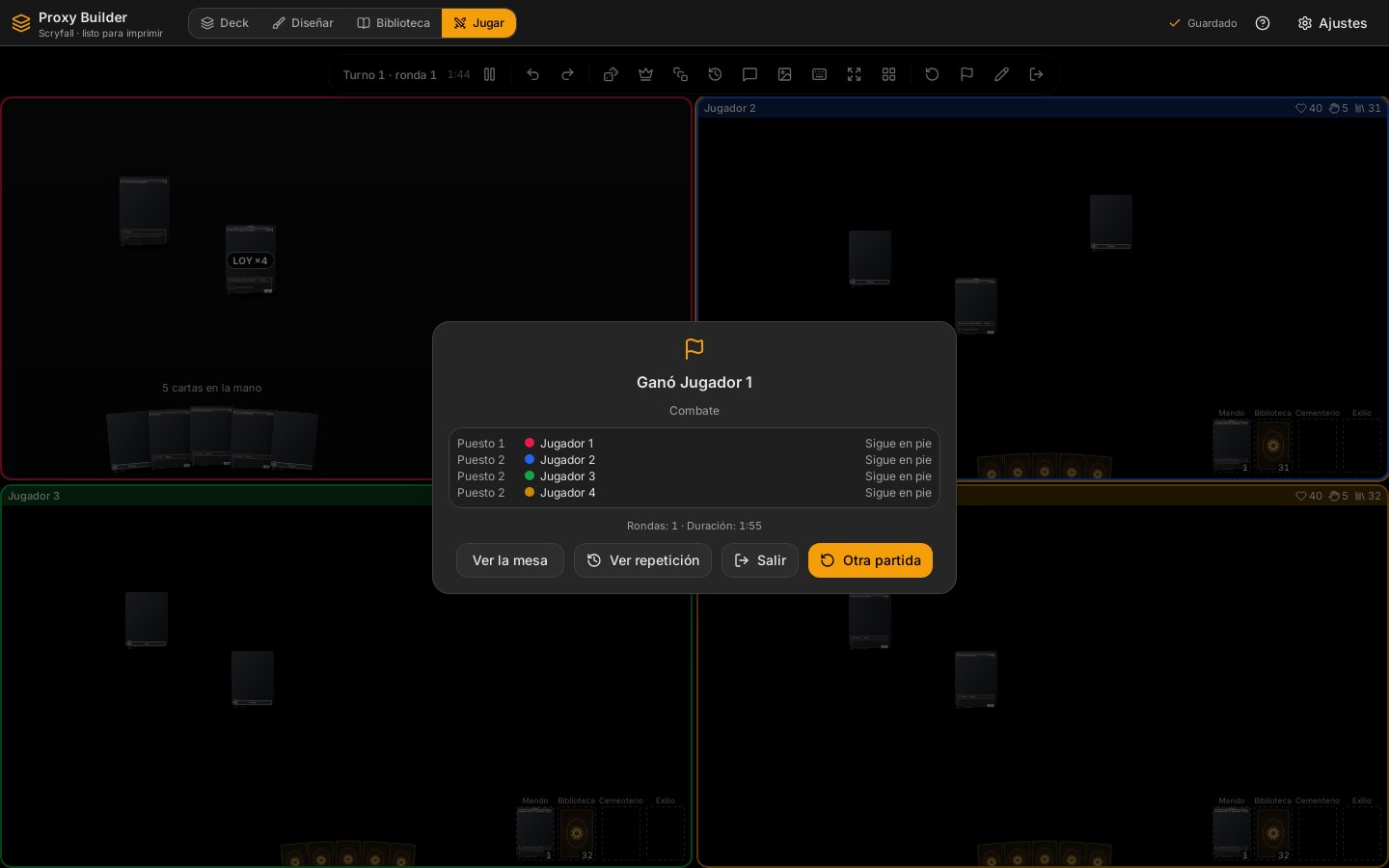Screen dimensions: 1389x868
Task: Switch to the Deck tab
Action: pos(225,23)
